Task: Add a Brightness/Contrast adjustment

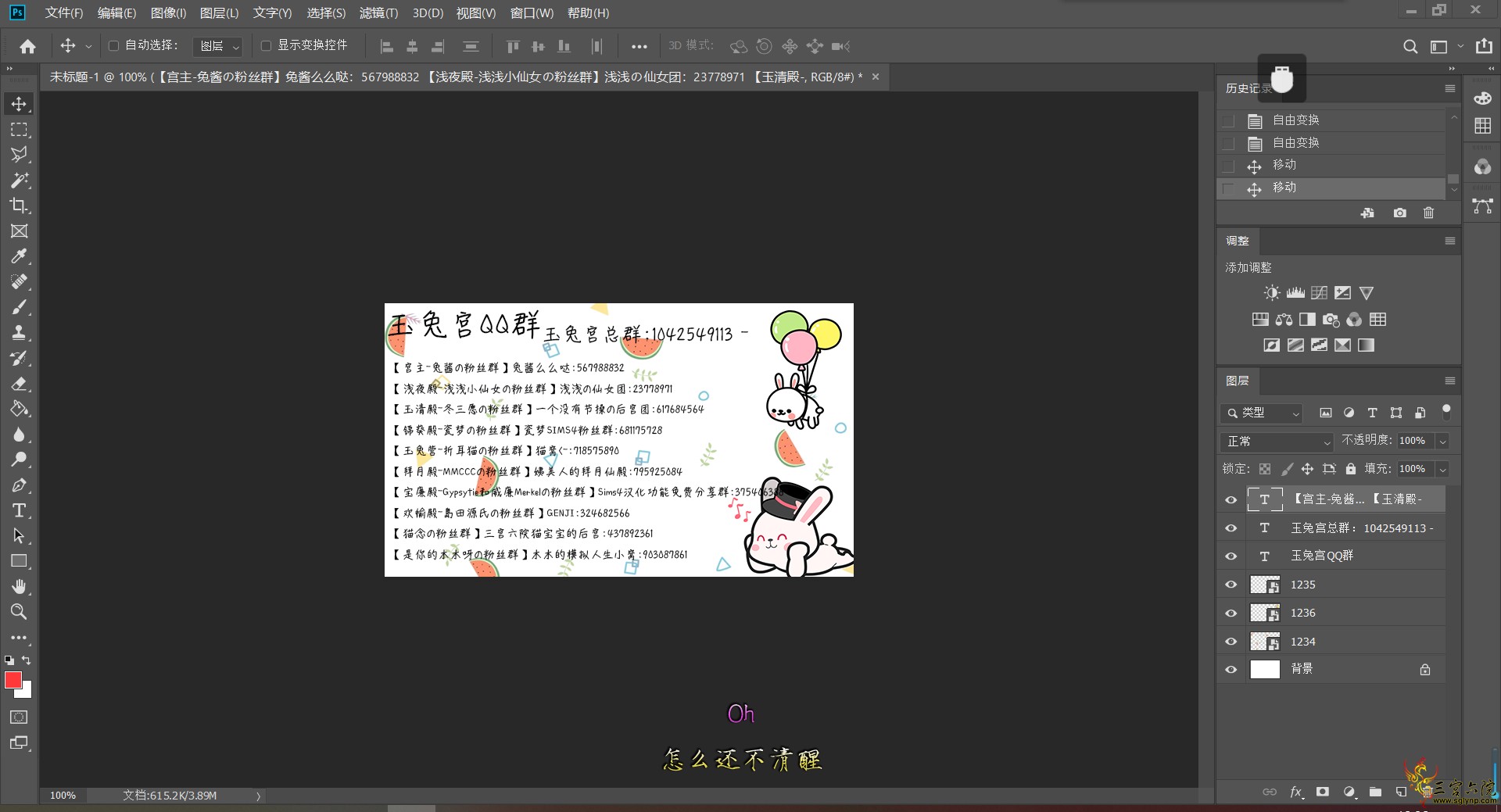Action: pos(1272,293)
